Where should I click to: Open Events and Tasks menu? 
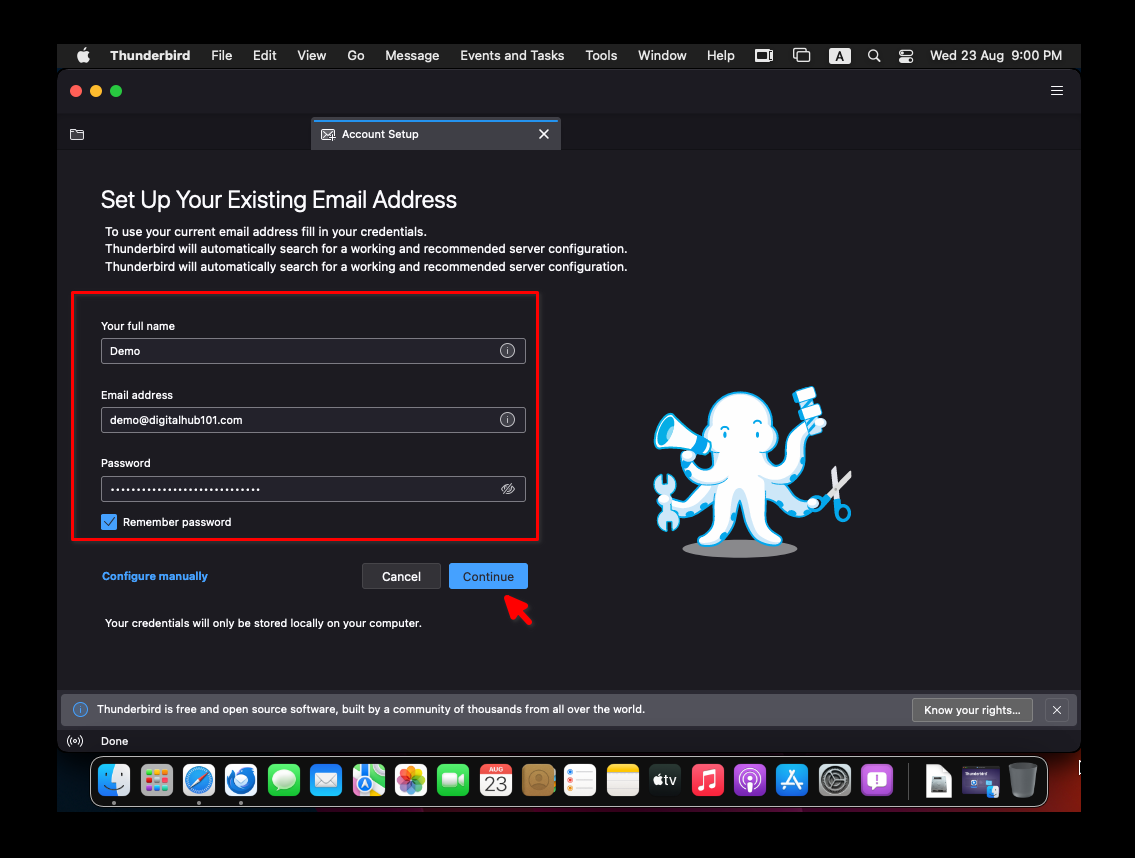pyautogui.click(x=512, y=56)
